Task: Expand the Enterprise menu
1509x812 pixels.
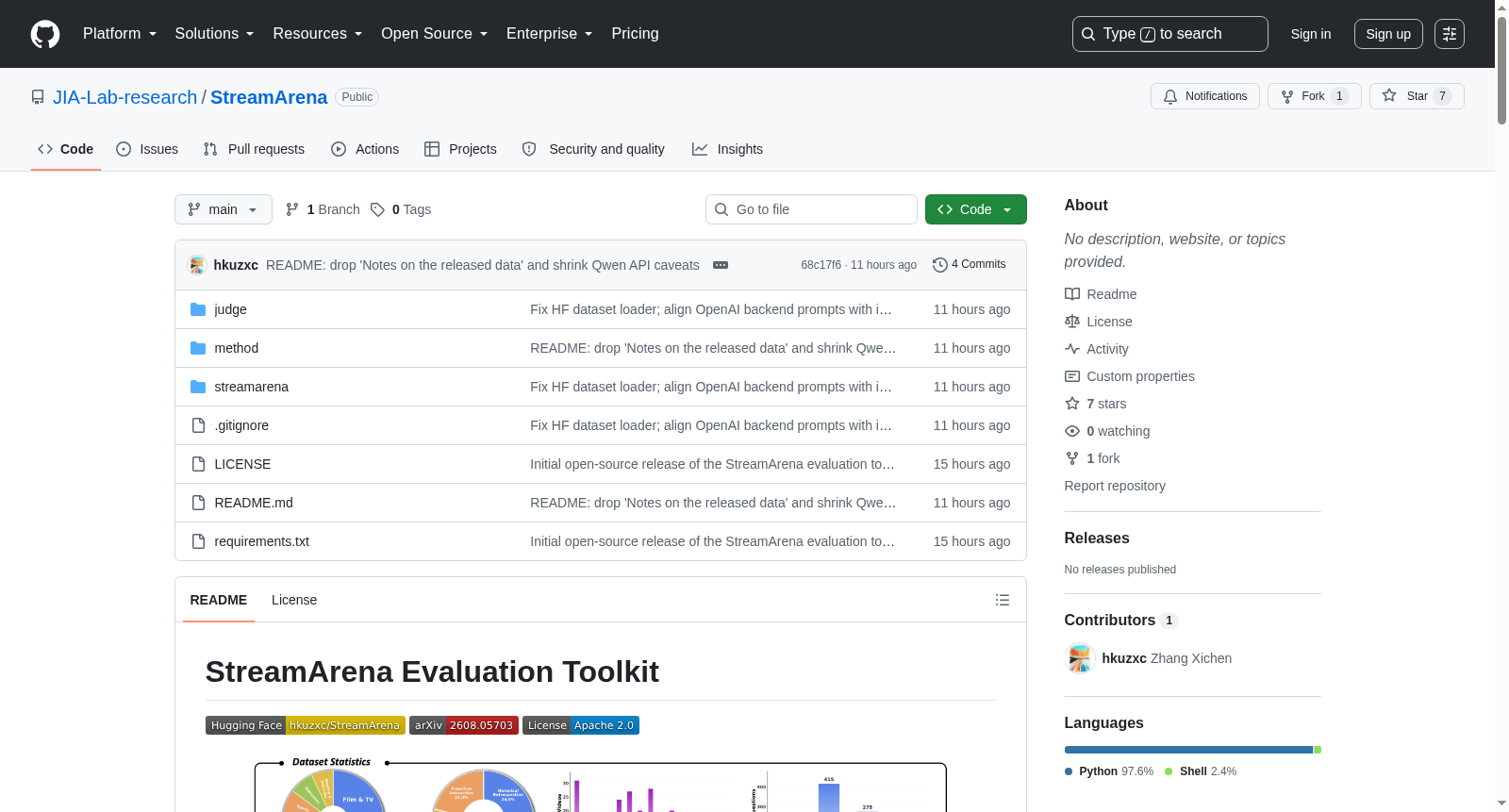Action: click(550, 34)
